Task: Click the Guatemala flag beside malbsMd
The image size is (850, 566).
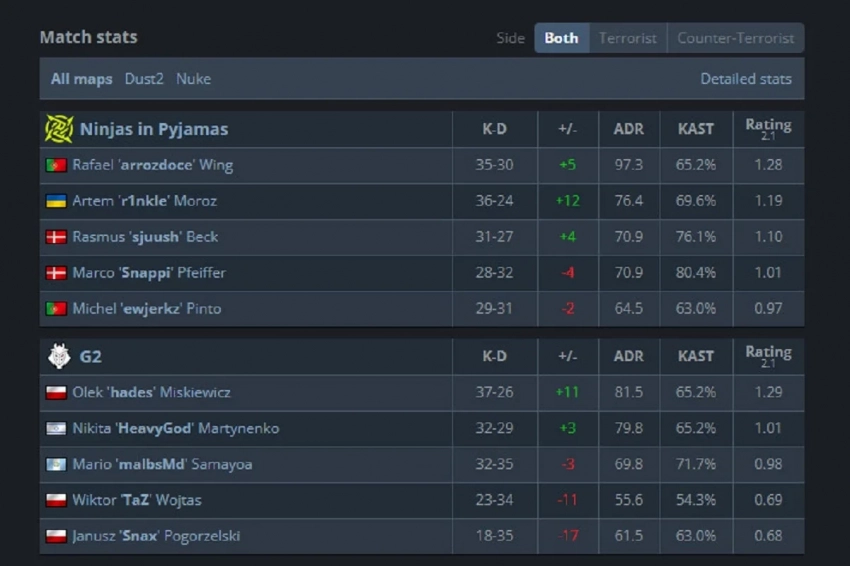Action: click(56, 464)
